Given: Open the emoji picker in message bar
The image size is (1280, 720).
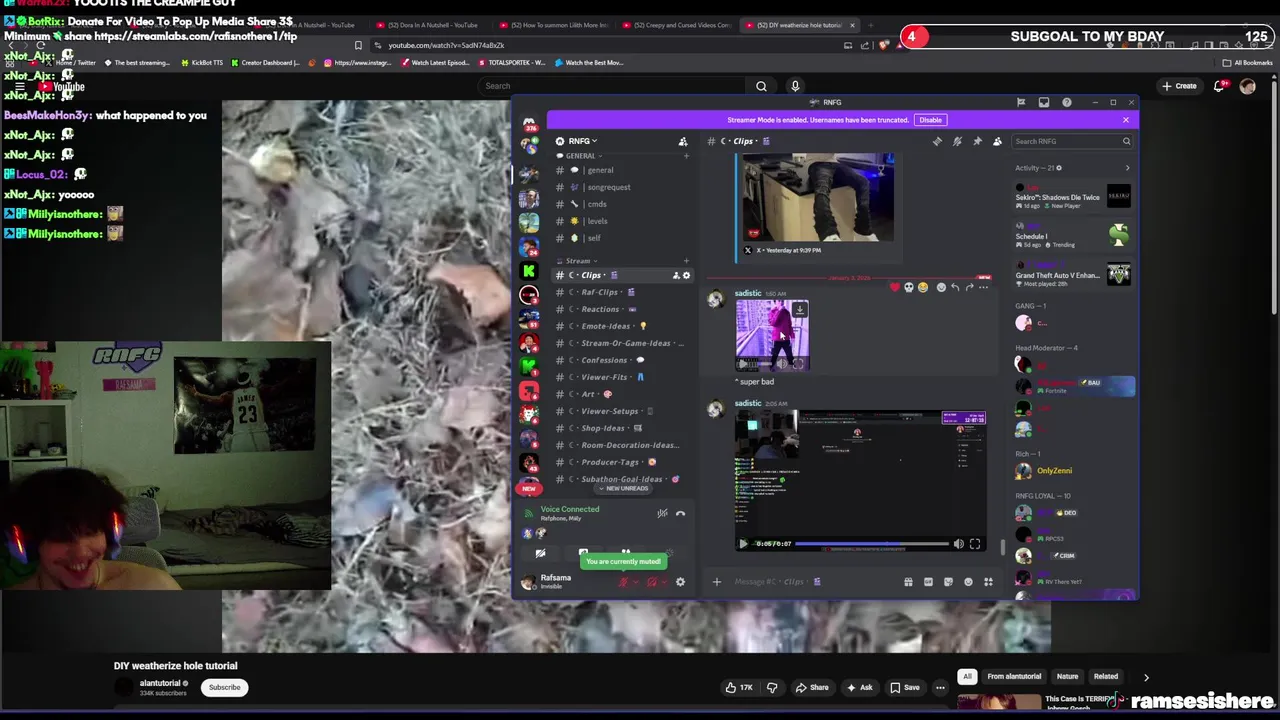Looking at the screenshot, I should (x=968, y=582).
